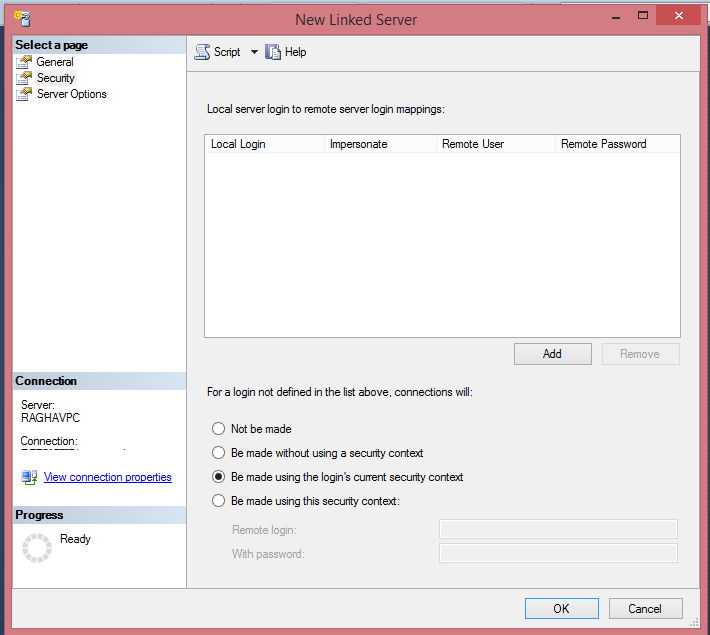
Task: Open View connection properties link
Action: pyautogui.click(x=108, y=477)
